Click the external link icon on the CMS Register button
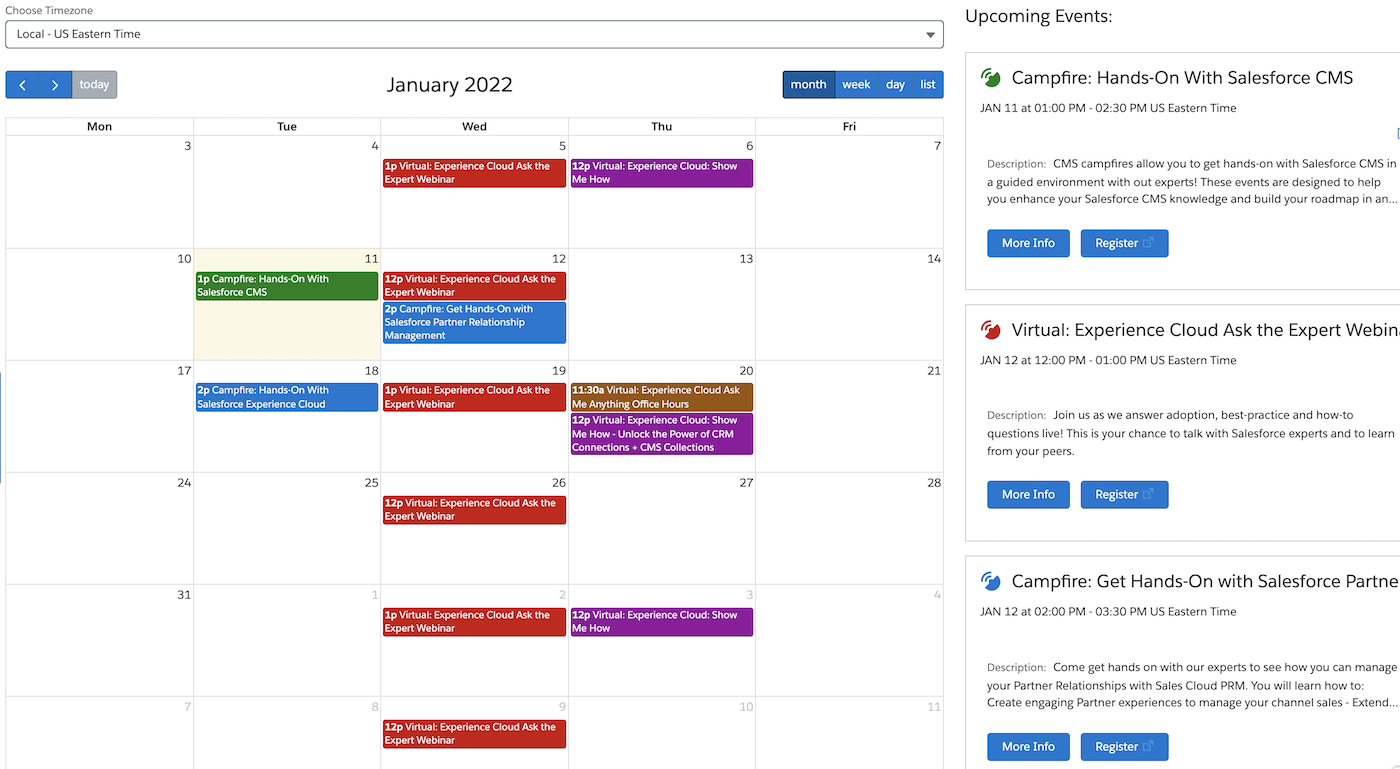Screen dimensions: 1400x769 tap(1148, 242)
